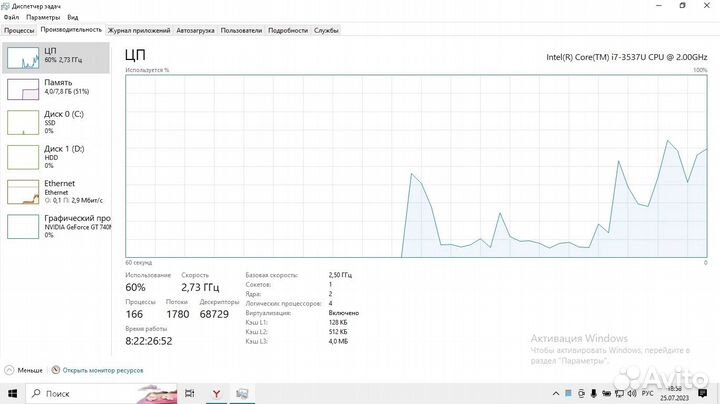Open Yandex browser from the taskbar
720x404 pixels.
coord(216,393)
